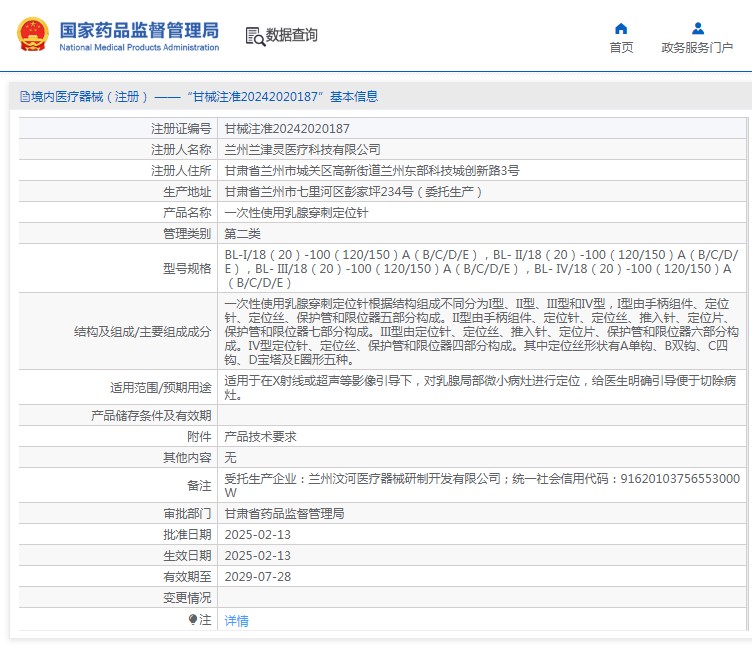Click the 生效日期 label

click(x=187, y=556)
